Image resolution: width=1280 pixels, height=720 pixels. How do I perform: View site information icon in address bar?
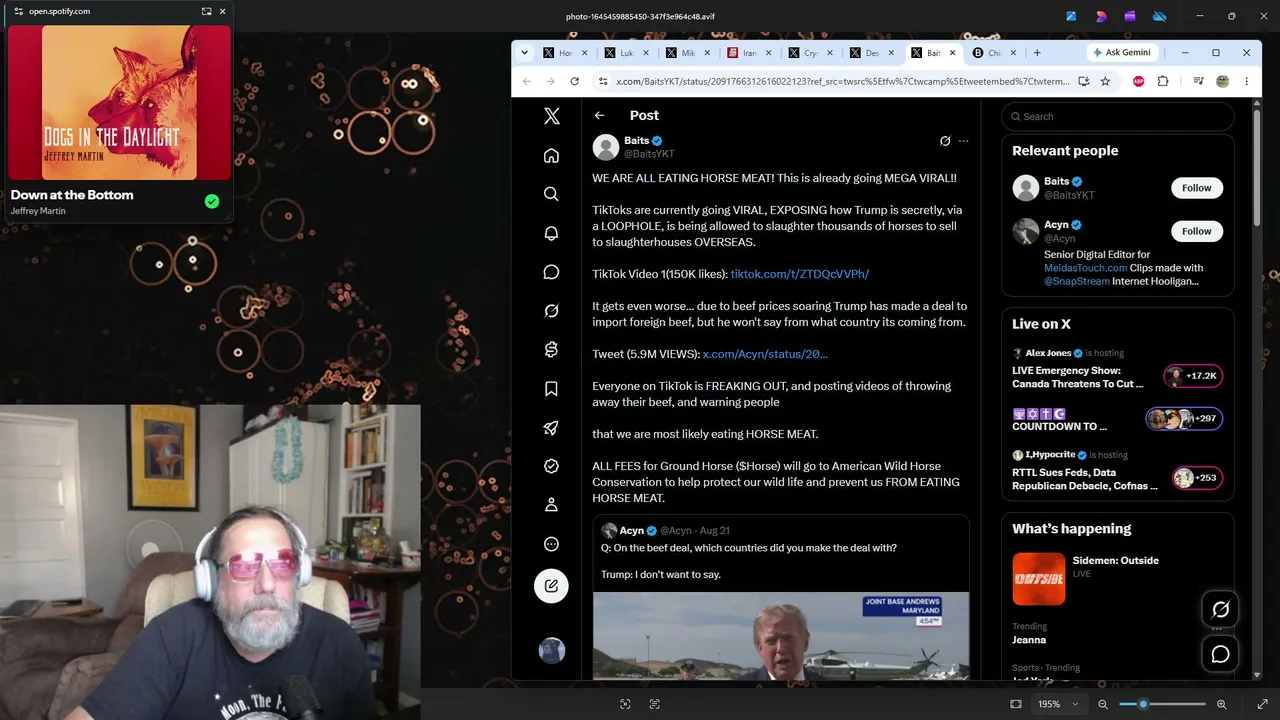tap(602, 81)
